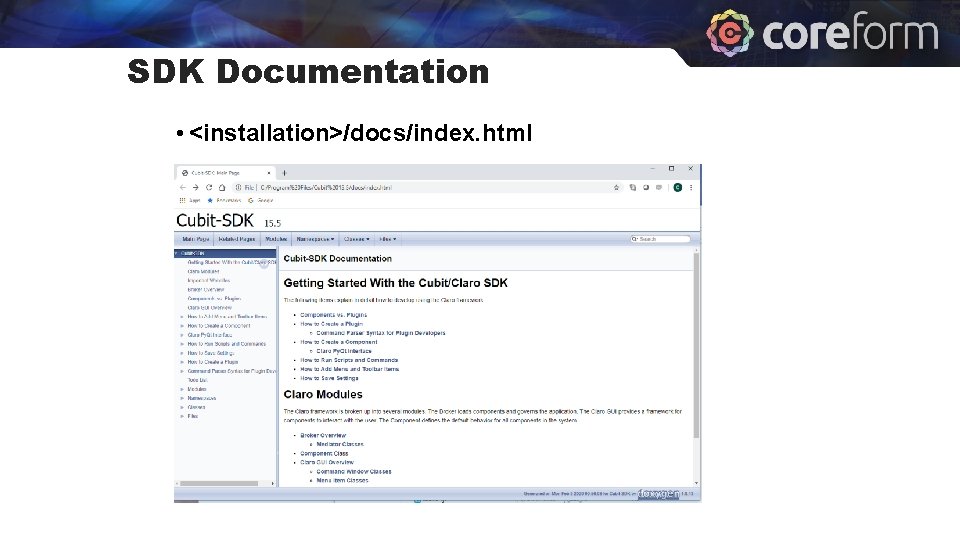The image size is (960, 540).
Task: Click the sidebar horizontal scrollbar
Action: click(x=219, y=484)
